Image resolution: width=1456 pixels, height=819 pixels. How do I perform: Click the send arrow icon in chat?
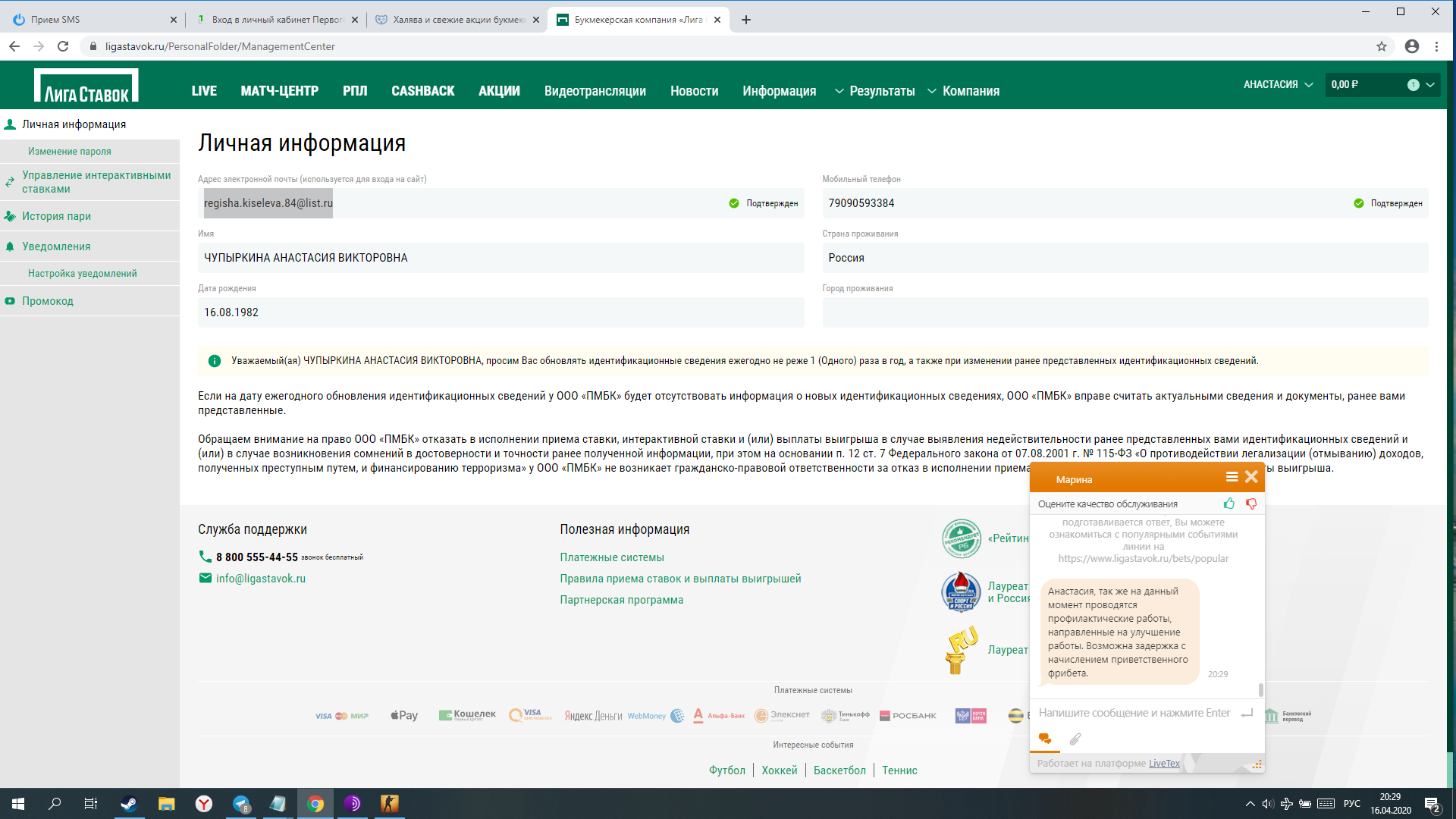pos(1247,714)
